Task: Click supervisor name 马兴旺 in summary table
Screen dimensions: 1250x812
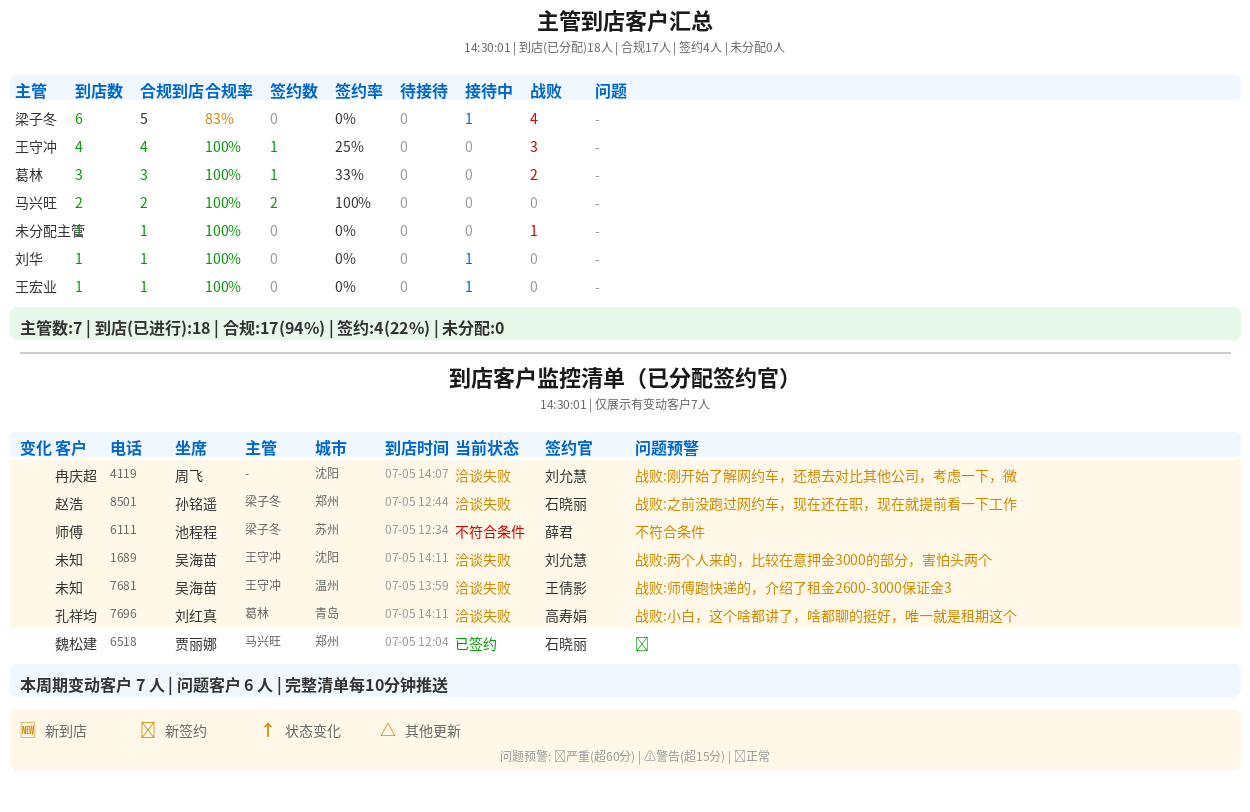Action: (36, 203)
